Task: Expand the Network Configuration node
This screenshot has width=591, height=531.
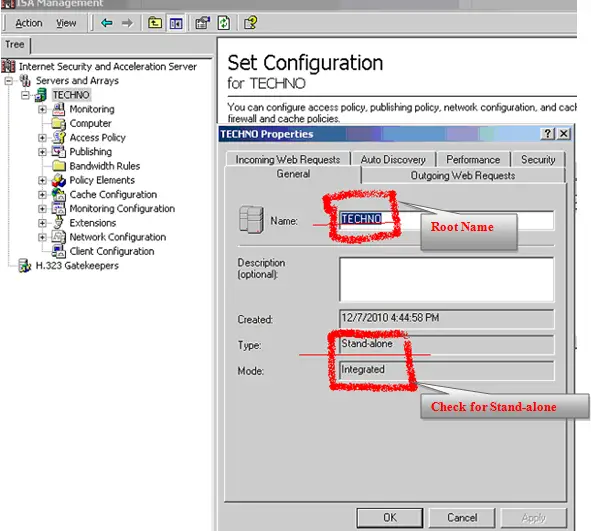Action: click(x=42, y=237)
